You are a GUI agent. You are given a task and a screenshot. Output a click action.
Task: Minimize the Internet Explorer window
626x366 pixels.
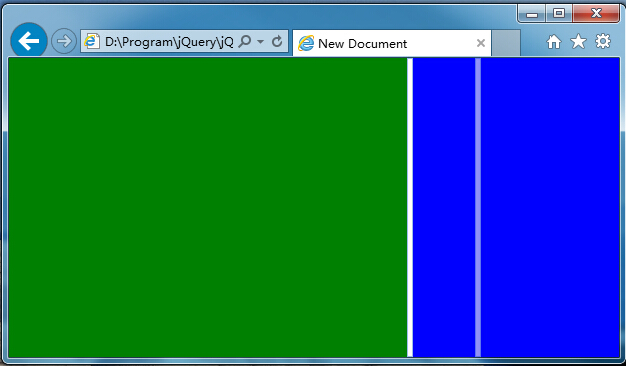pos(532,14)
